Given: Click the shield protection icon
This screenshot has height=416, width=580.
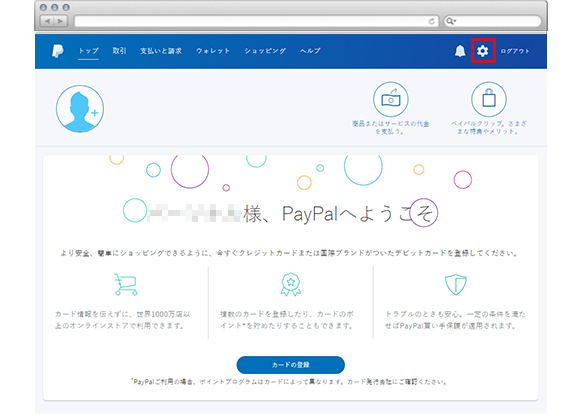Looking at the screenshot, I should pyautogui.click(x=455, y=284).
